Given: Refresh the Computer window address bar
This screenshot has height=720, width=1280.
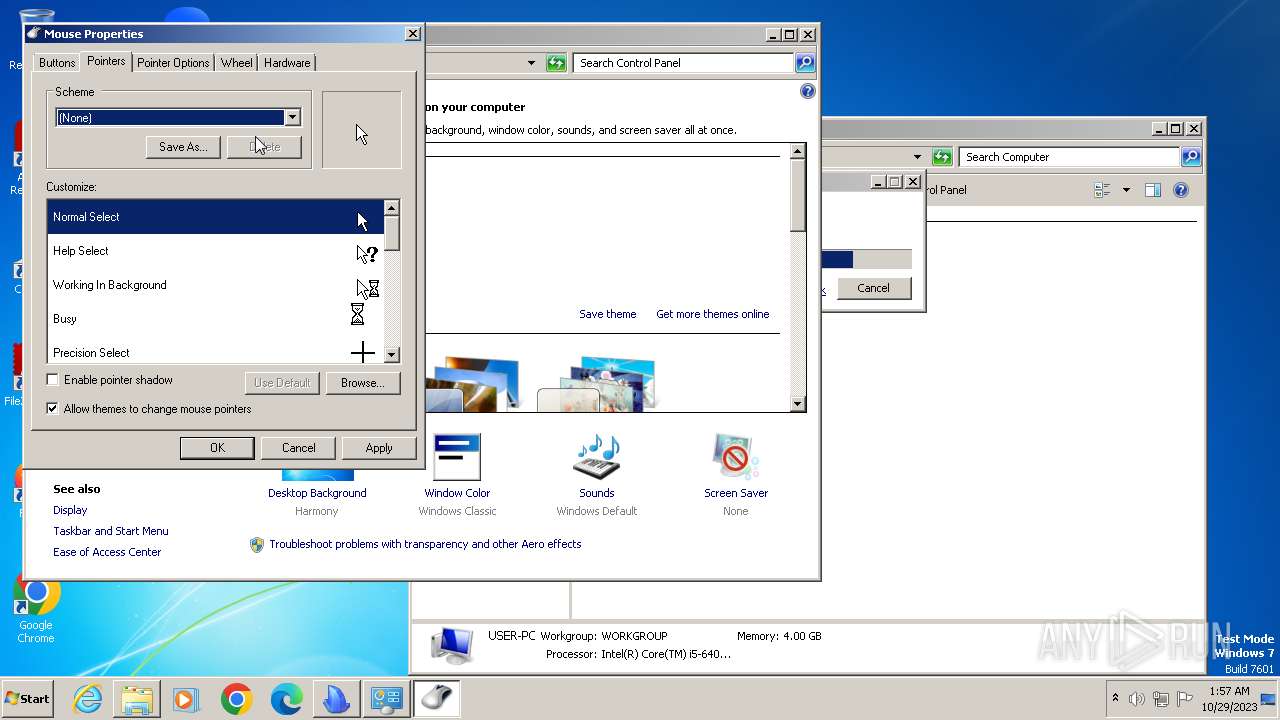Looking at the screenshot, I should pyautogui.click(x=942, y=157).
